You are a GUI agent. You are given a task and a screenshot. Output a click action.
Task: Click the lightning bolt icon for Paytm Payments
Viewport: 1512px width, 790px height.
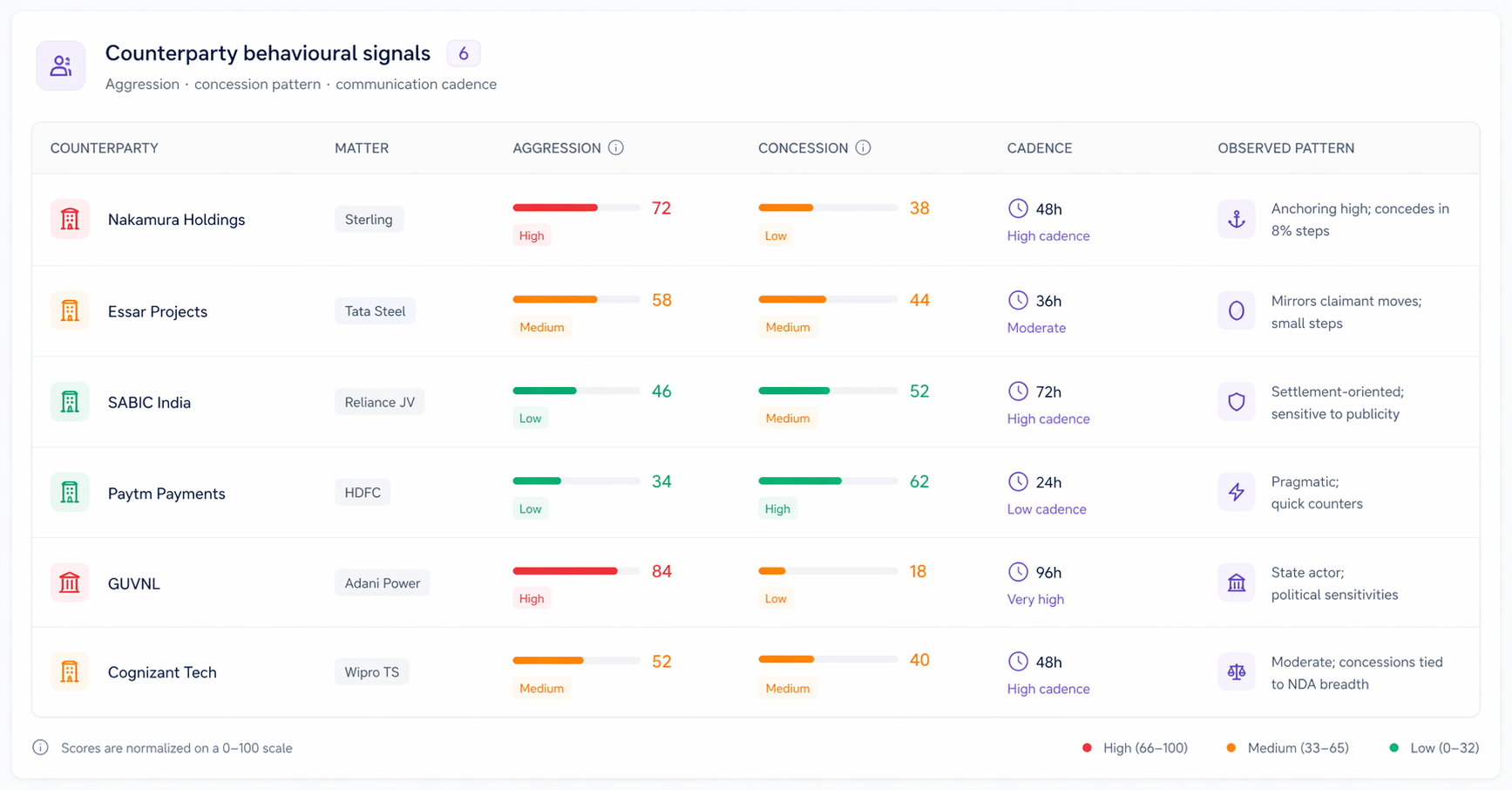[1237, 493]
